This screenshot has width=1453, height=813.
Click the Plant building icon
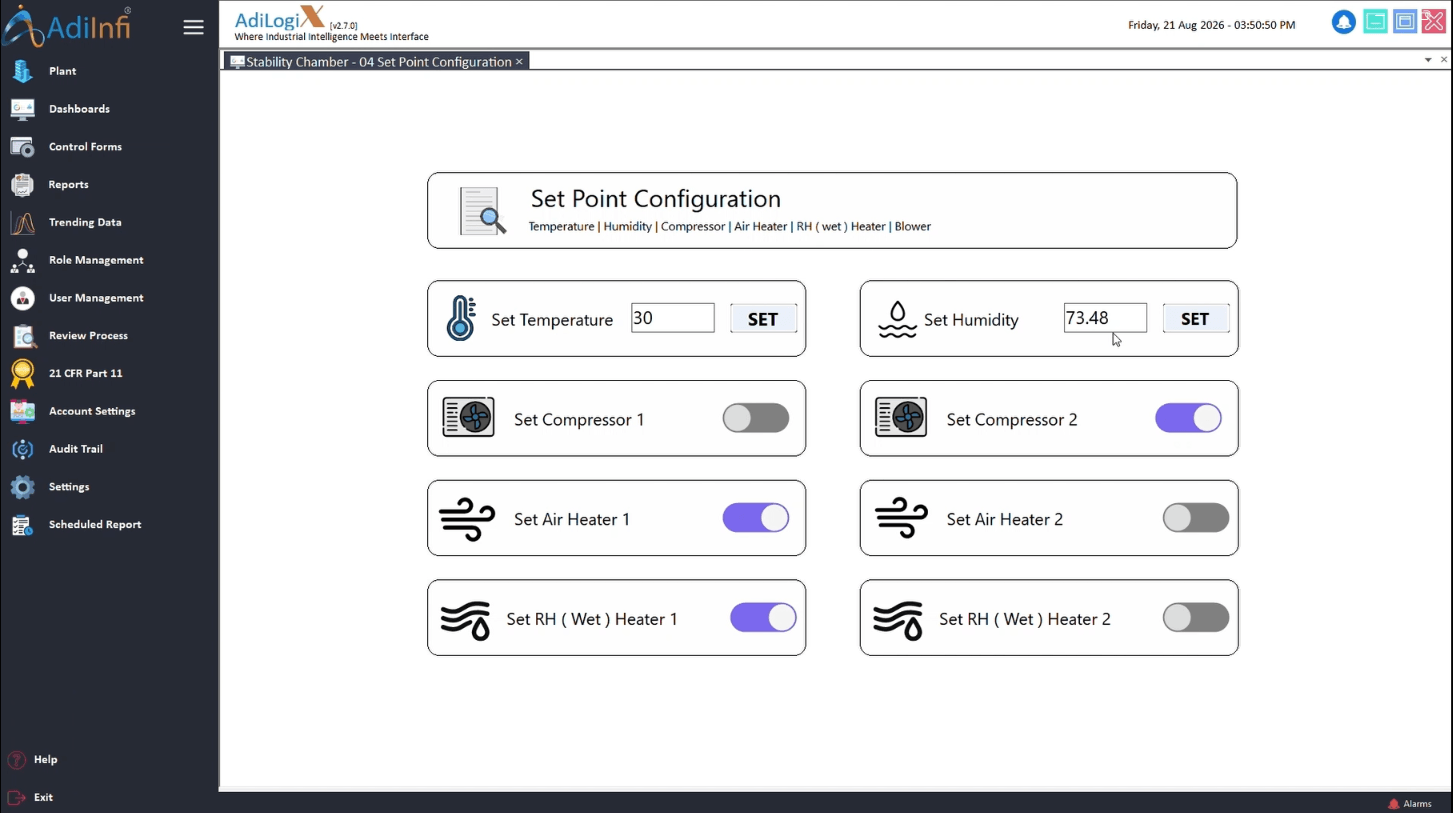point(22,71)
